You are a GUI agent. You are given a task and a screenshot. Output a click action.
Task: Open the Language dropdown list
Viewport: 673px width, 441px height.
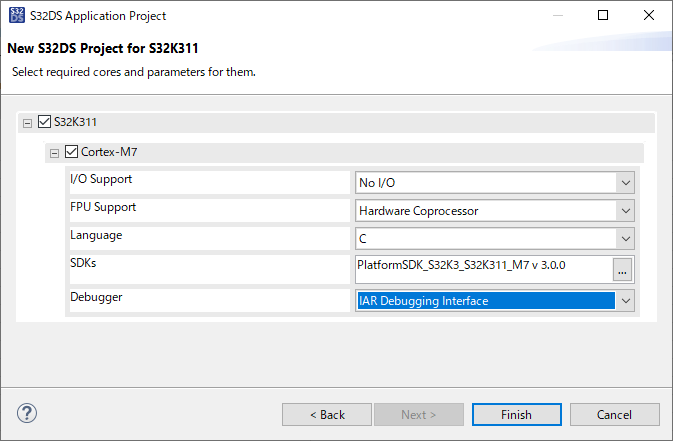click(x=625, y=240)
